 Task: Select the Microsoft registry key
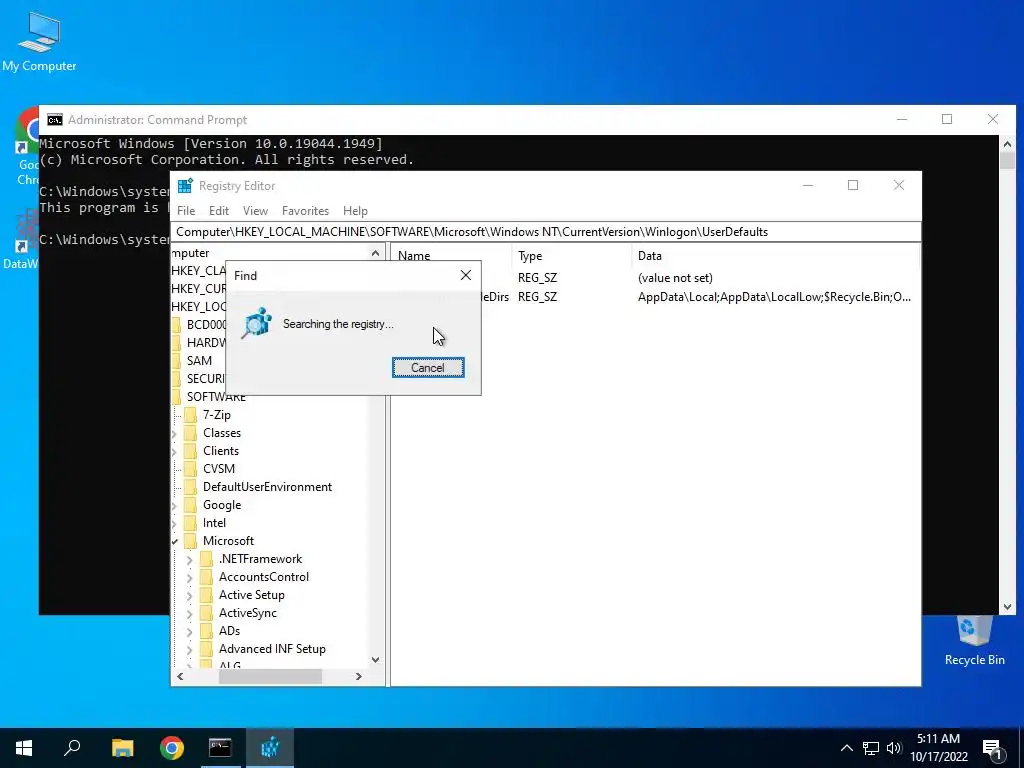228,541
